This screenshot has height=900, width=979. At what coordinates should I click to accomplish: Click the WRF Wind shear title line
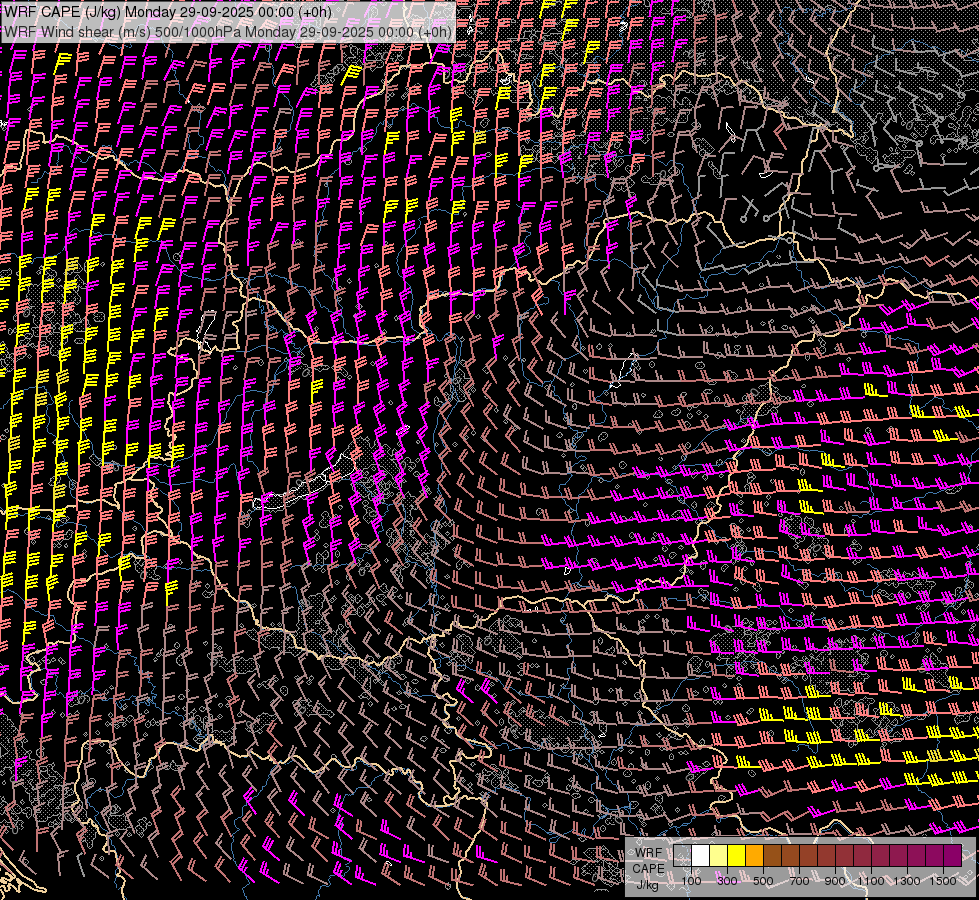tap(228, 31)
